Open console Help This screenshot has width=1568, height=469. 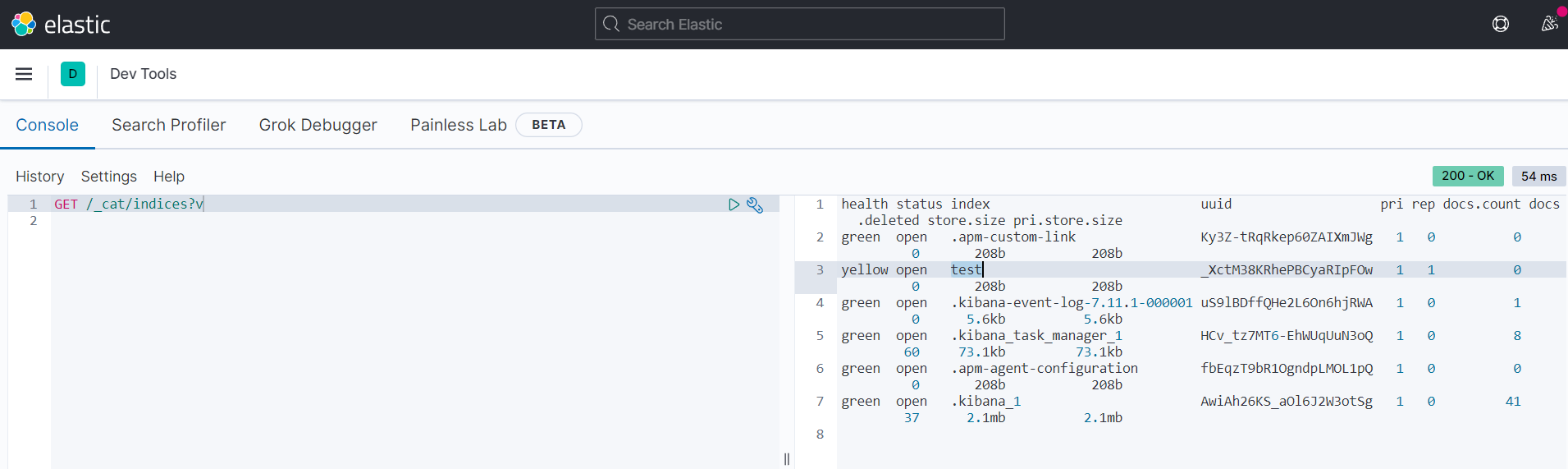click(169, 177)
